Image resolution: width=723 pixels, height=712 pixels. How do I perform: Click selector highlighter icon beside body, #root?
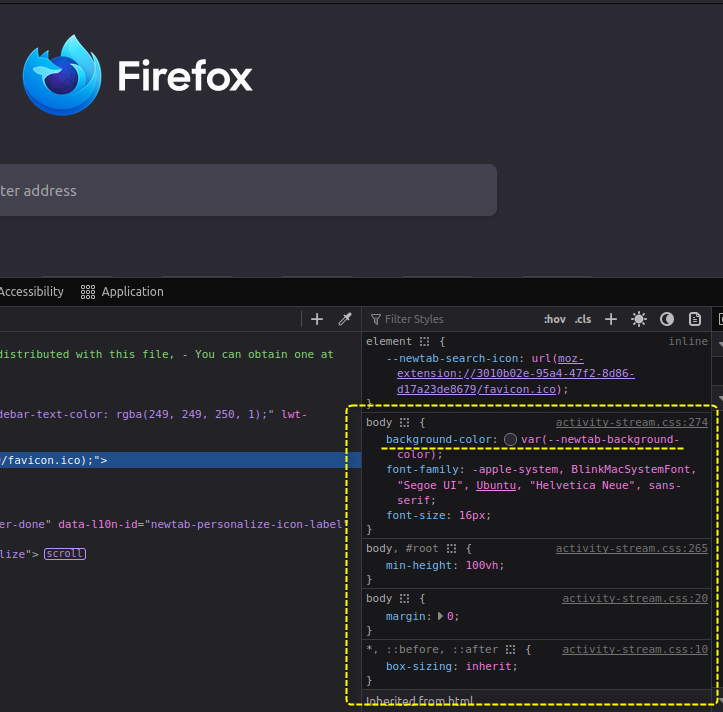451,549
